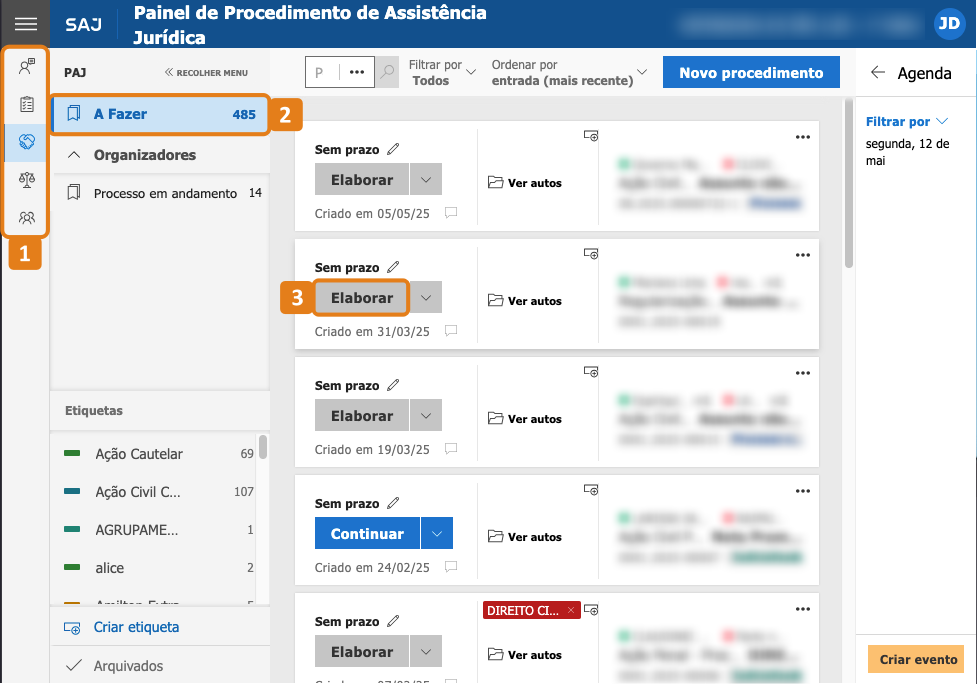
Task: Edit deadline pencil on 05/05/25 card
Action: (393, 149)
